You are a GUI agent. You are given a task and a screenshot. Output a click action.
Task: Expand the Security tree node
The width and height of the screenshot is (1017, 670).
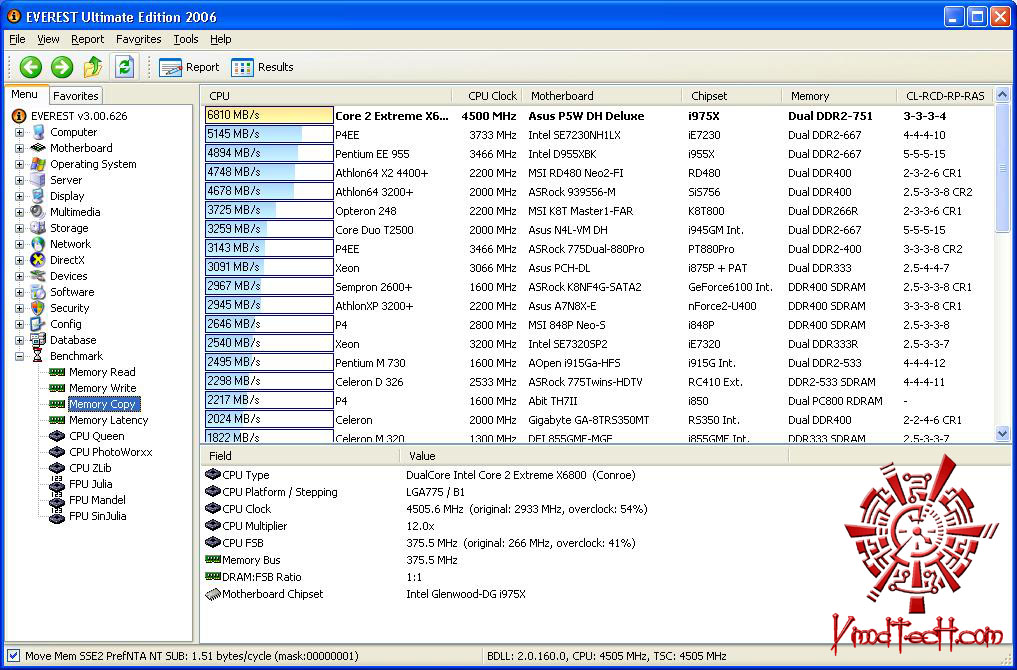coord(19,308)
